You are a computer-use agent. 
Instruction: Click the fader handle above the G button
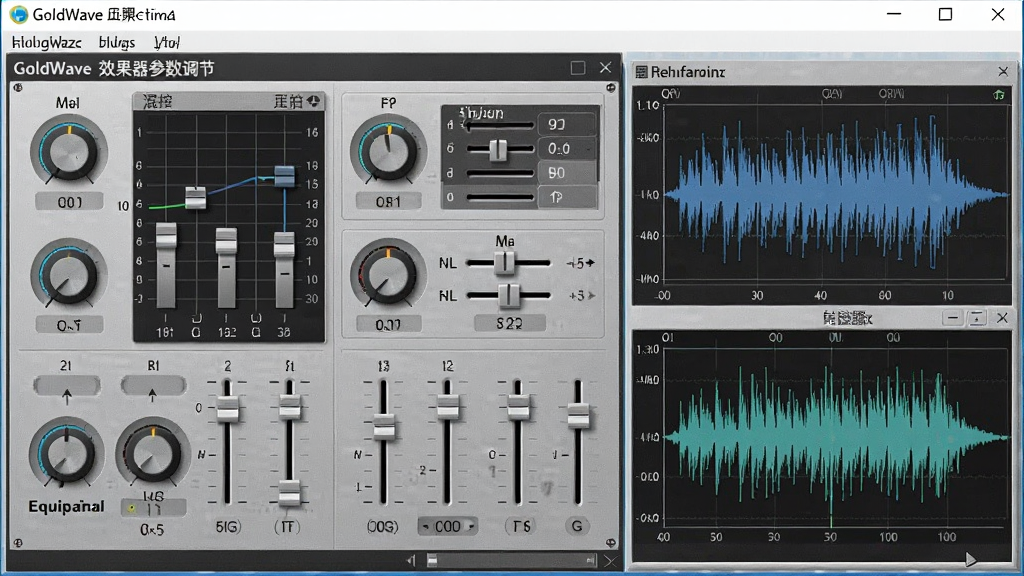click(x=578, y=416)
